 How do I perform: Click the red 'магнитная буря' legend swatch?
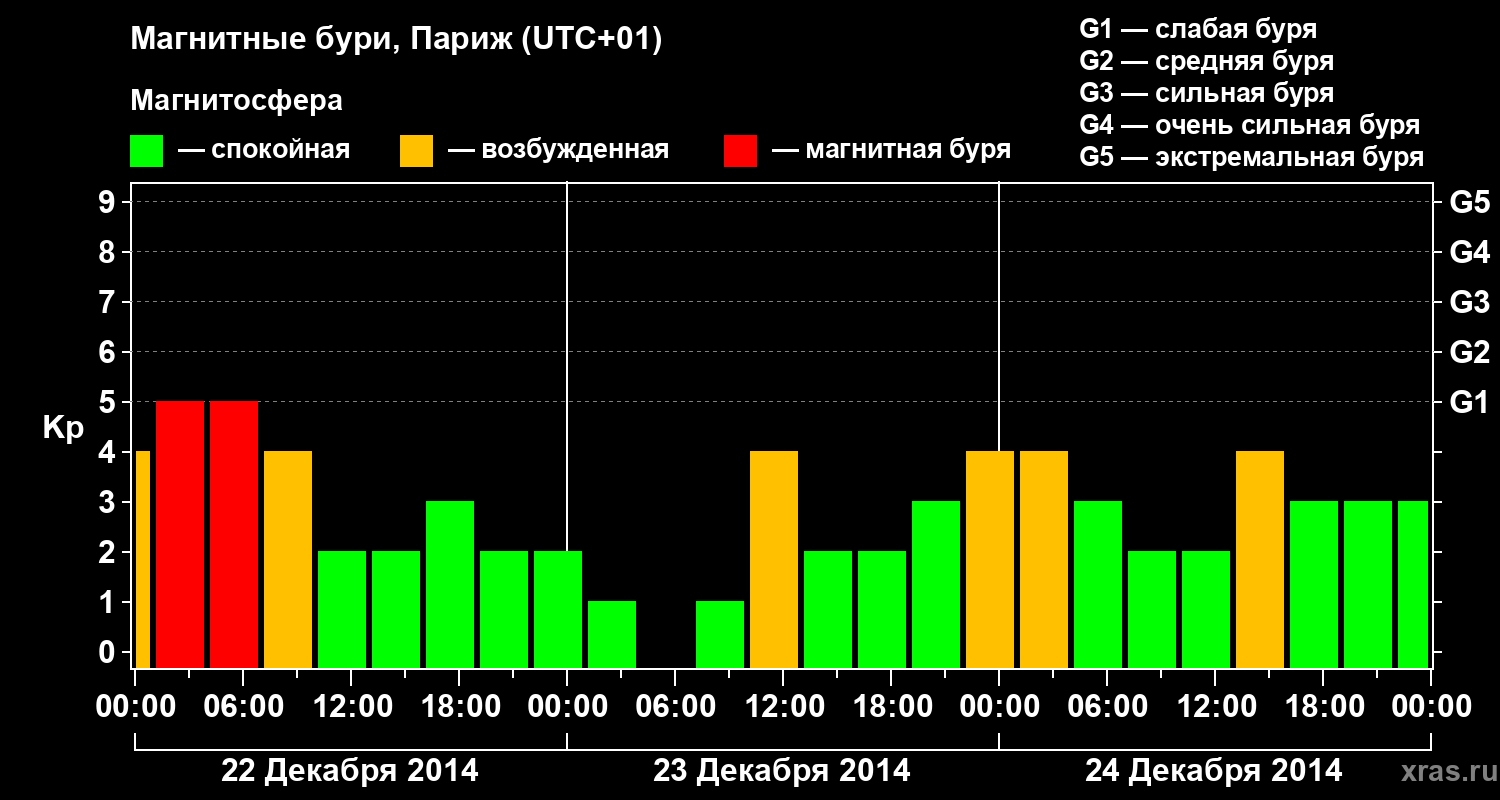point(740,151)
